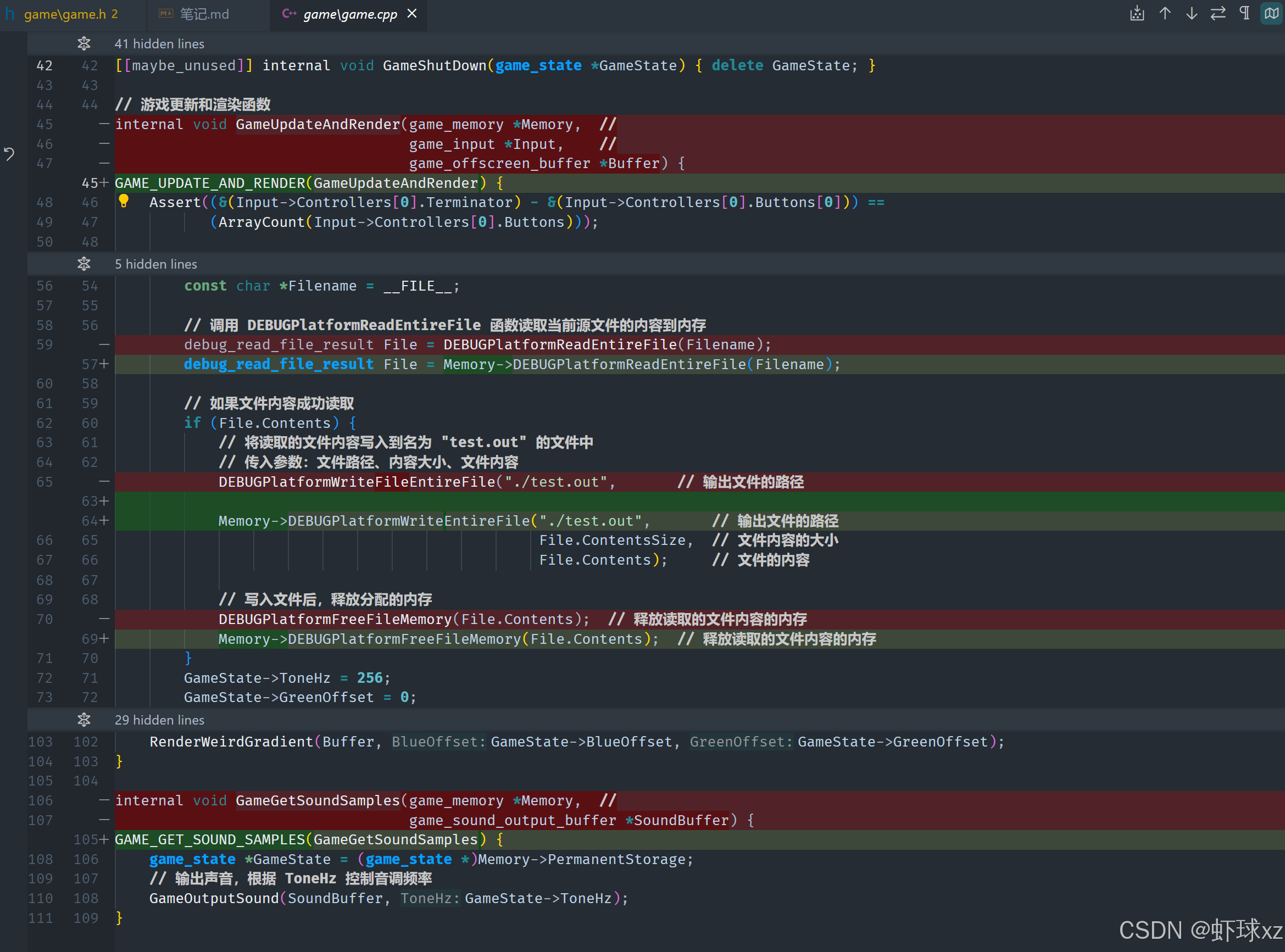Click comment 游戏更新和渲染函数
1285x952 pixels.
(x=192, y=105)
